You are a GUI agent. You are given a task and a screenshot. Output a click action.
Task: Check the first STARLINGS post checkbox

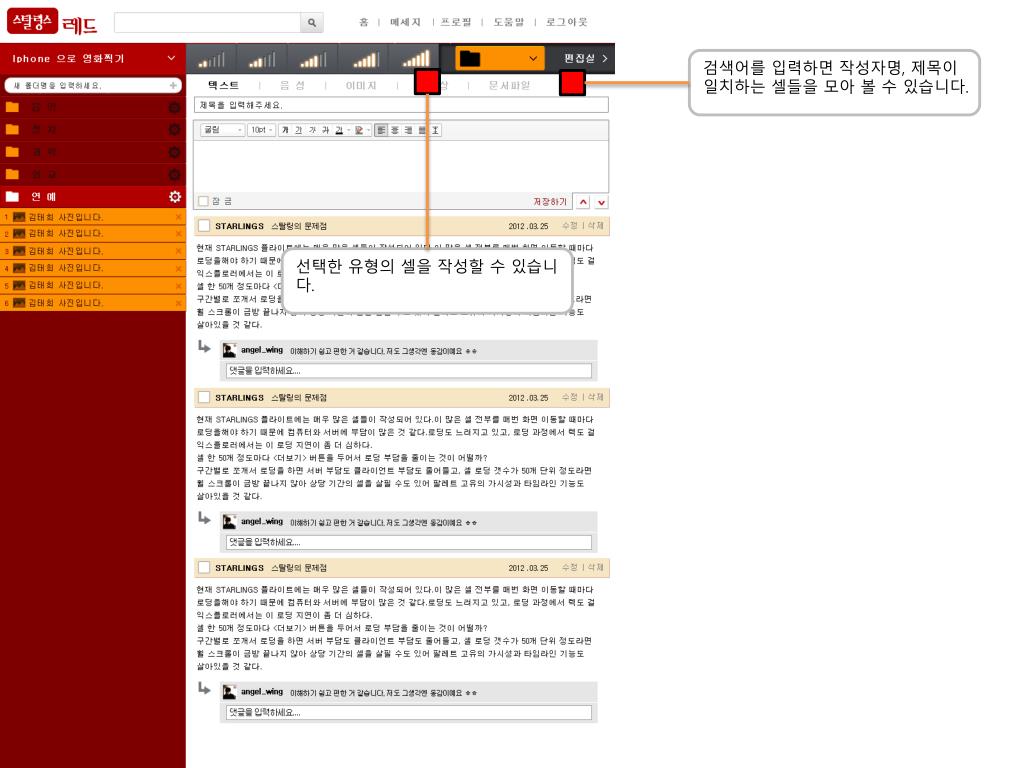click(x=204, y=226)
